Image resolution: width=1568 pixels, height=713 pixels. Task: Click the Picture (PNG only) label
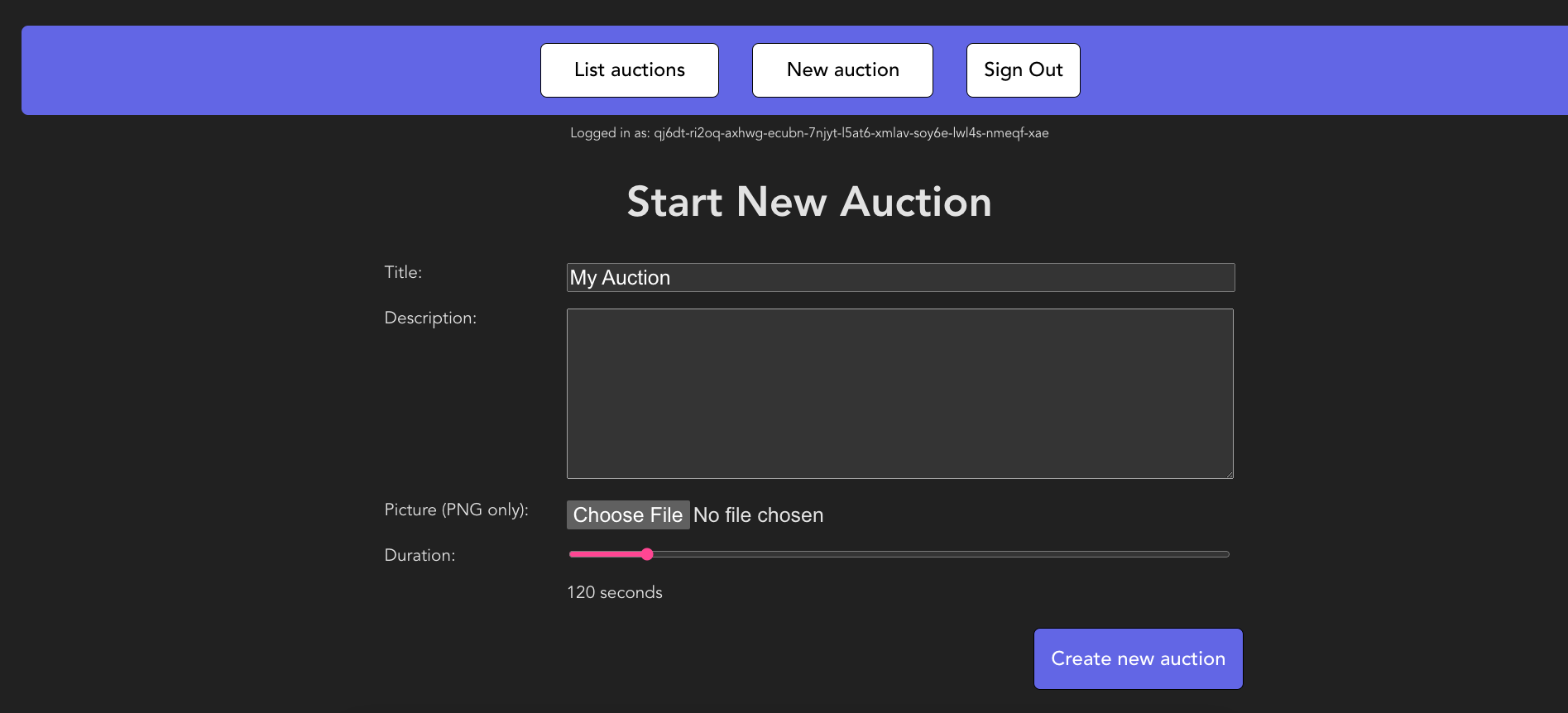456,510
